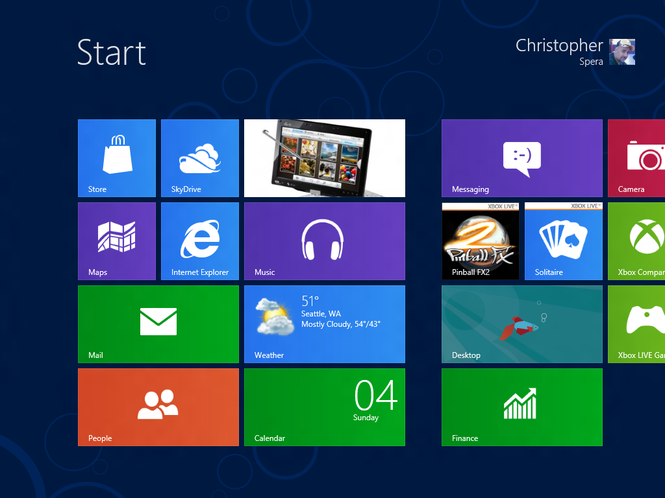Click the Seattle, WA weather text
Viewport: 665px width, 498px height.
[x=321, y=313]
